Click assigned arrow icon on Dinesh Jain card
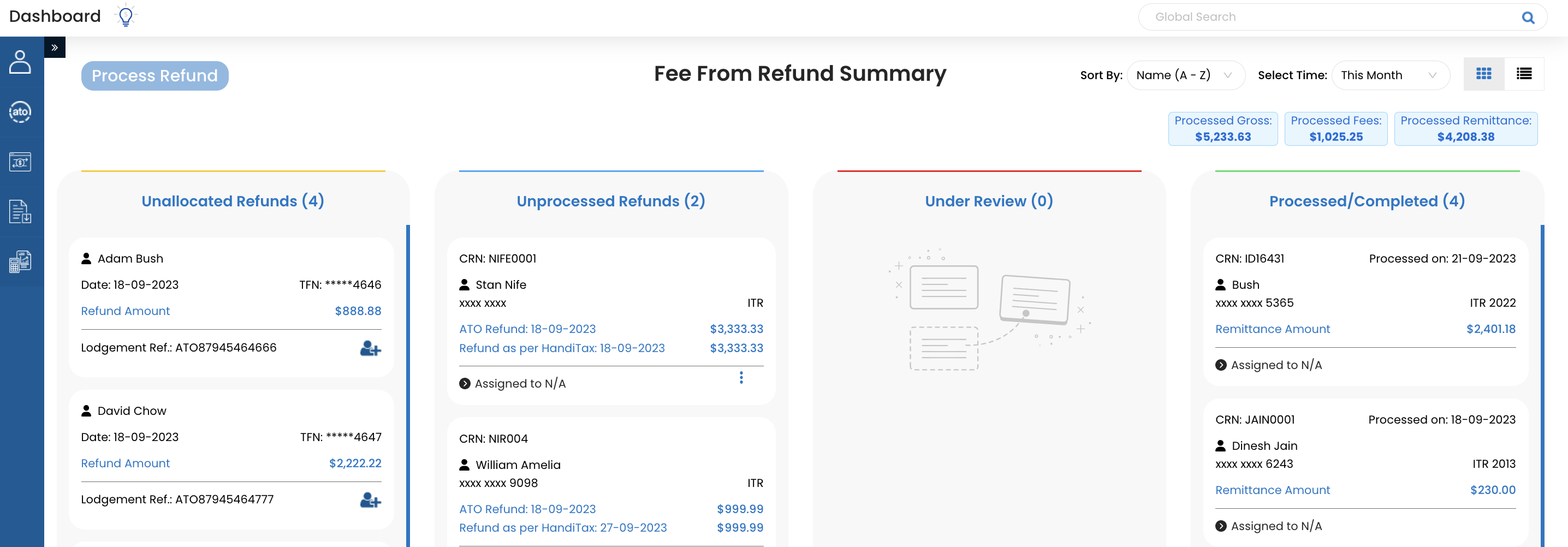1568x547 pixels. click(x=1220, y=526)
